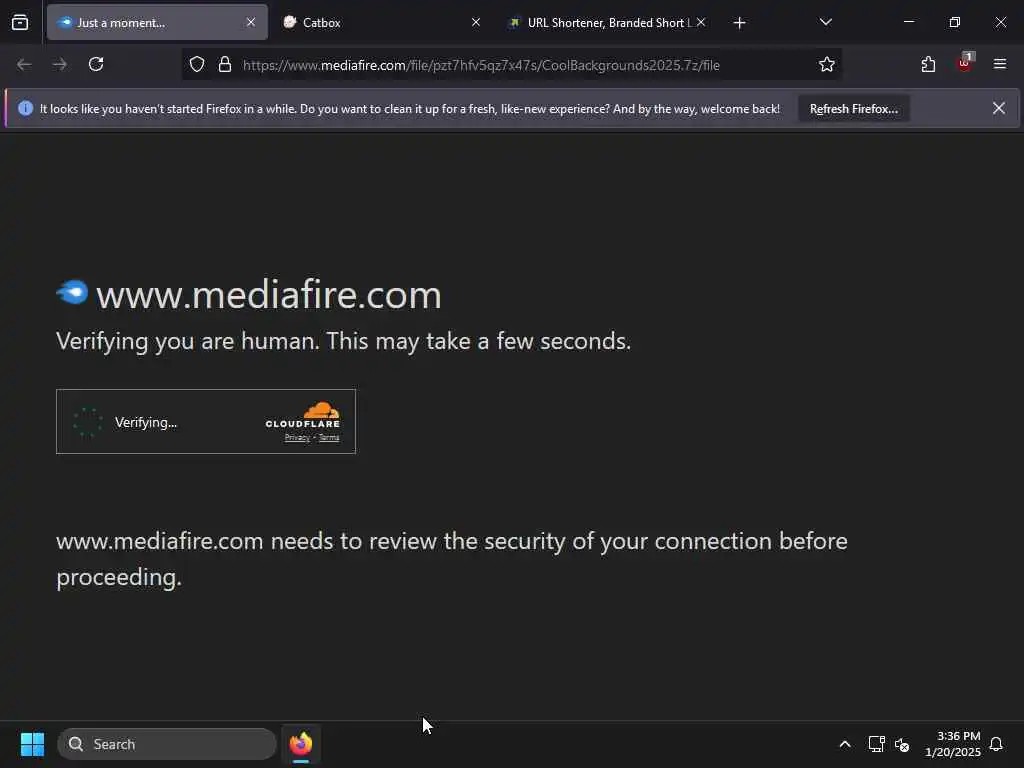Open a new tab with plus button

point(739,23)
